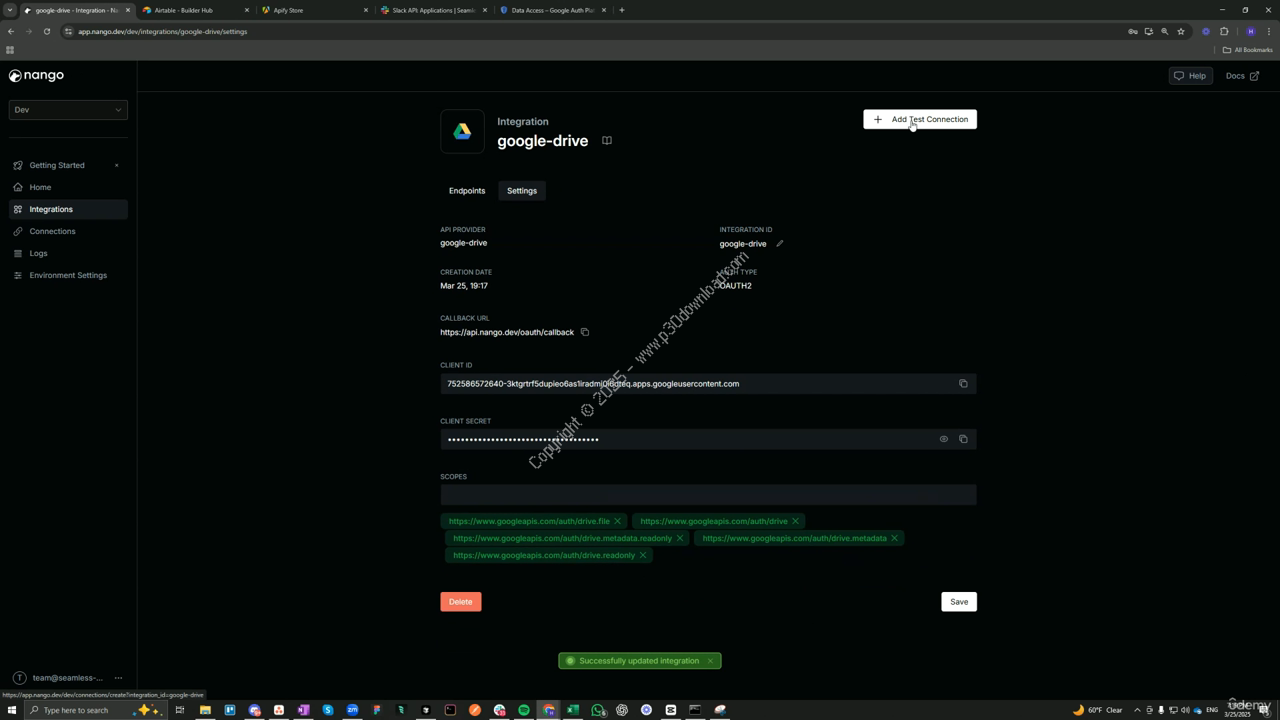Open Spotify from the taskbar
The width and height of the screenshot is (1280, 720).
524,710
